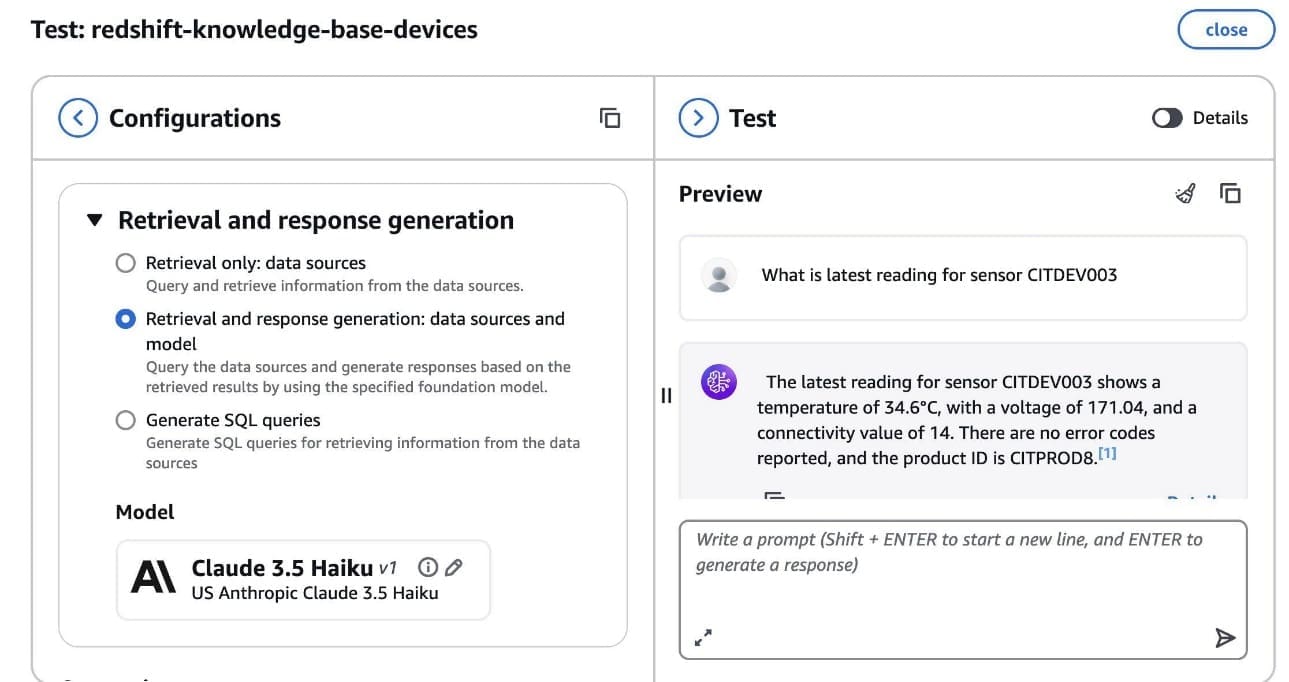Image resolution: width=1289 pixels, height=682 pixels.
Task: Collapse the Configurations panel with left chevron
Action: pos(78,118)
